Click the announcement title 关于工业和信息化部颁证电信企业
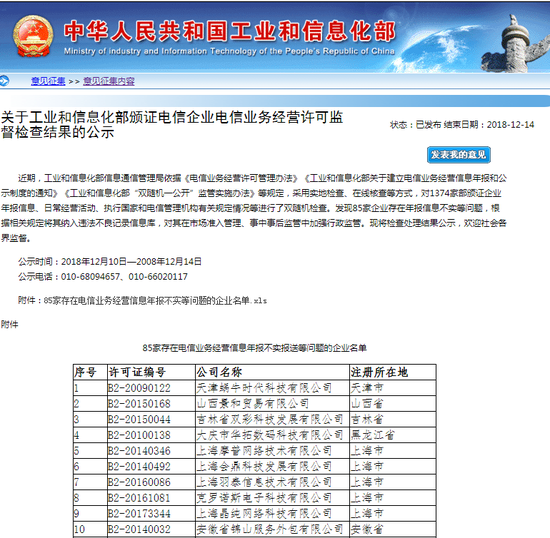 pyautogui.click(x=172, y=125)
